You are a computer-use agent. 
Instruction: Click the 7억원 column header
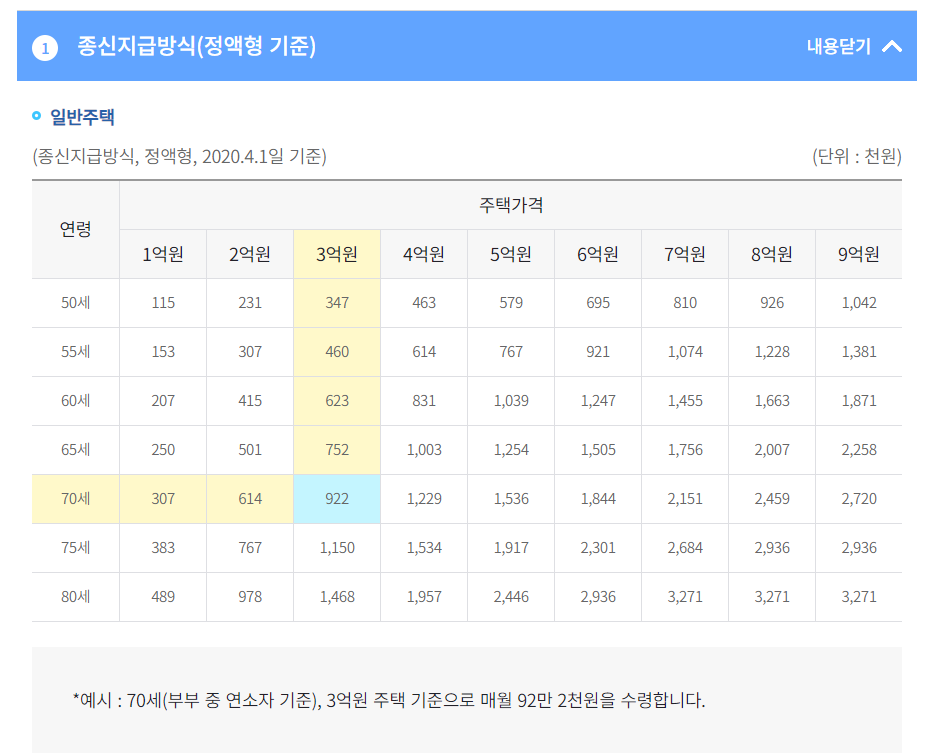tap(685, 254)
